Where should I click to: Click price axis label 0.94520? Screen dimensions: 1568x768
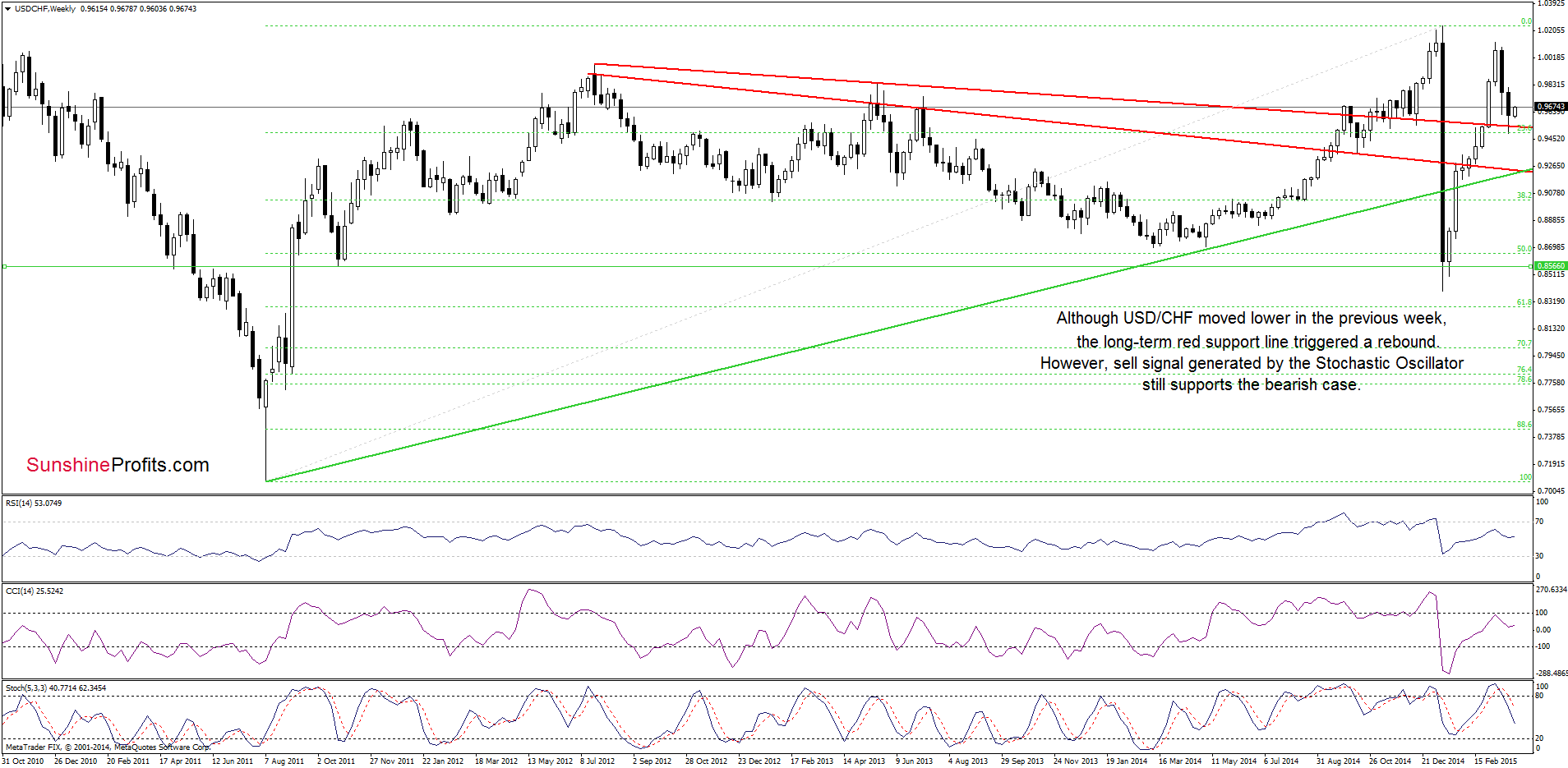[x=1551, y=139]
